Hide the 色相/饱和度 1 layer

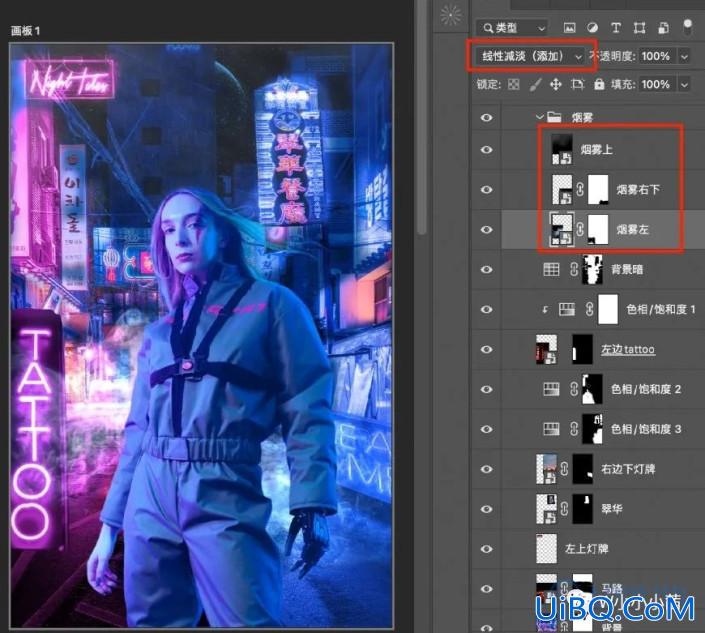point(486,309)
